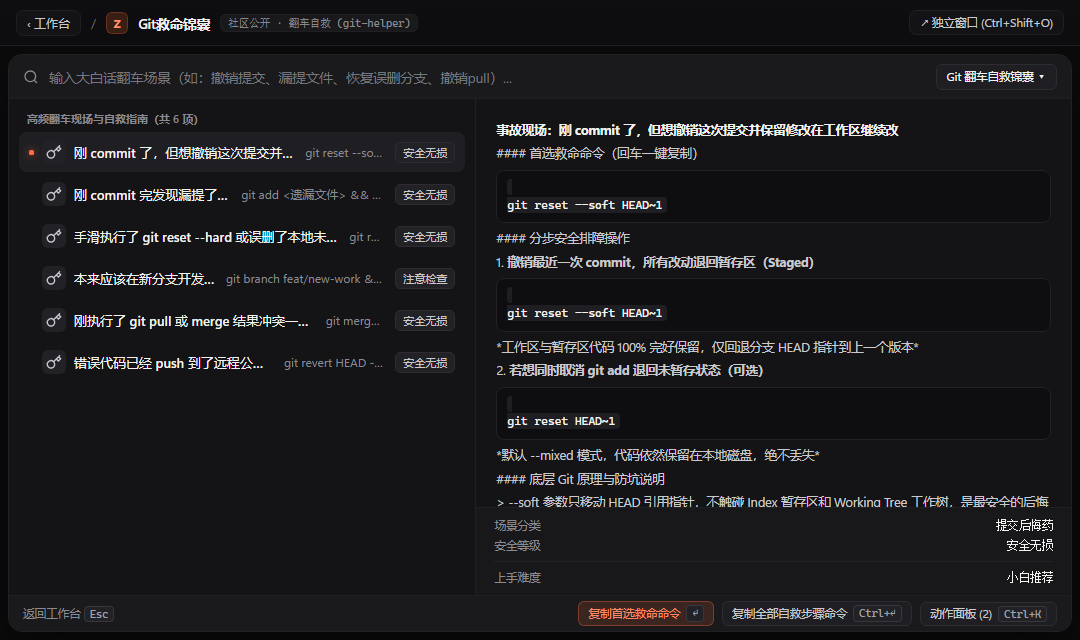Click key icon beside '手滑执行了 git reset --hard'

54,236
